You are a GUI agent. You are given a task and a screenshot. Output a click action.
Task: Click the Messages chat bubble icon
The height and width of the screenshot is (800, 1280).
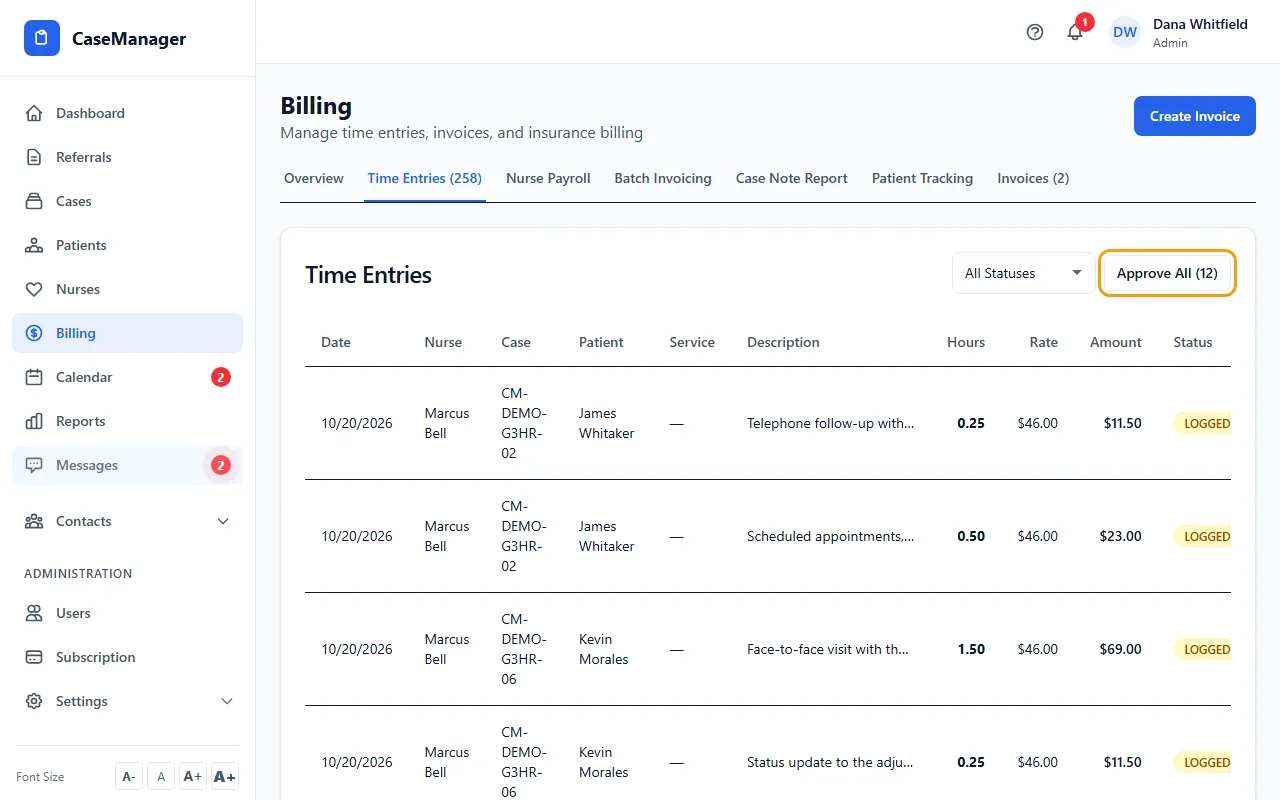(x=34, y=465)
